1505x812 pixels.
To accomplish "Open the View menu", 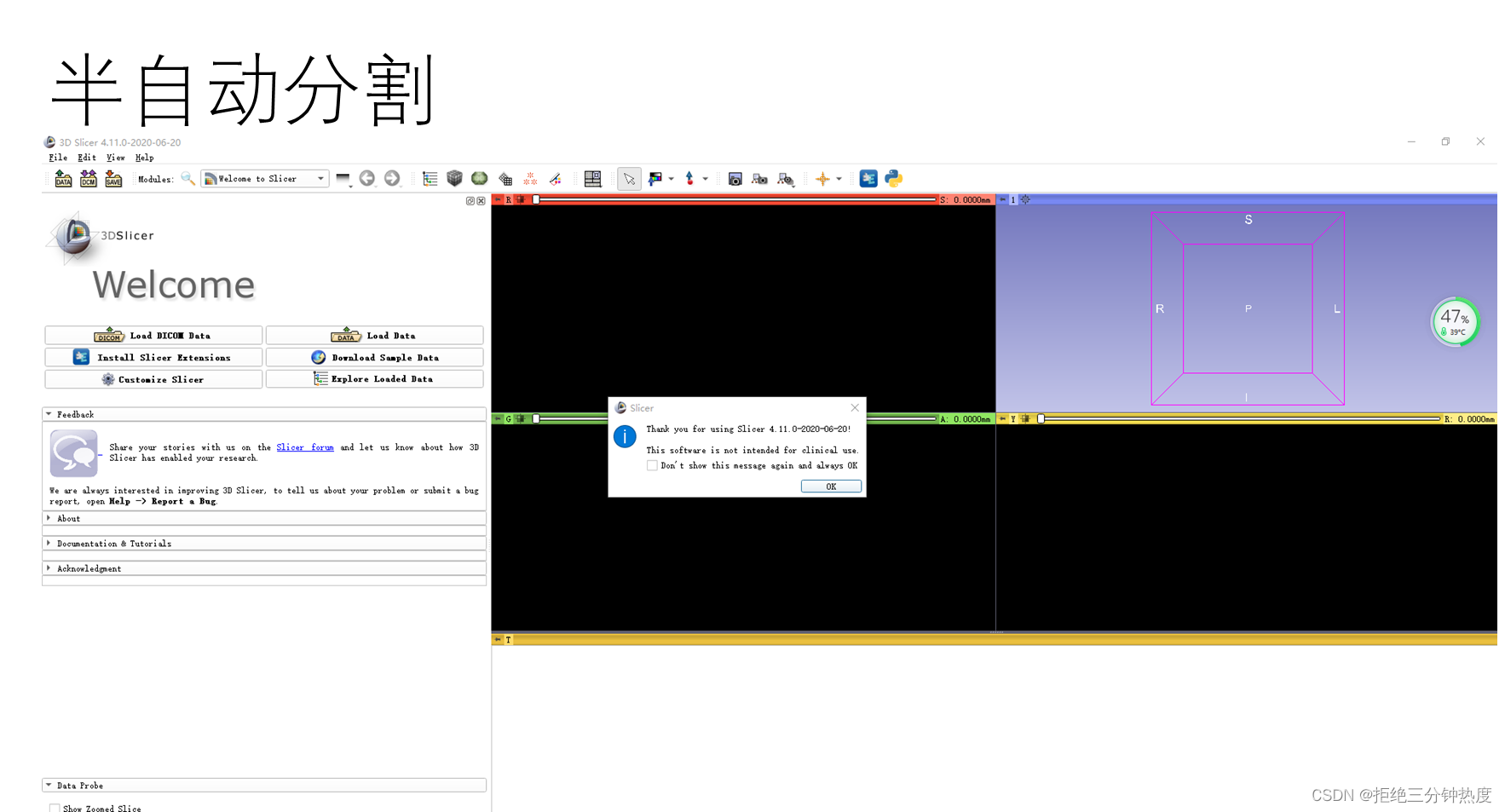I will point(116,158).
